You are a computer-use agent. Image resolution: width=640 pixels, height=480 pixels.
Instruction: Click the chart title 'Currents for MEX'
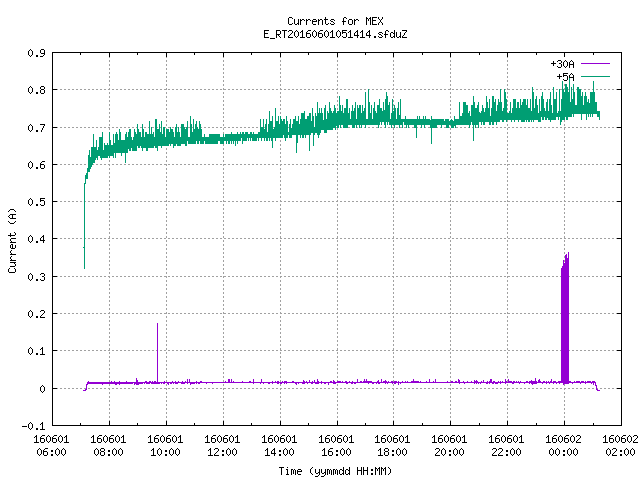pos(335,21)
